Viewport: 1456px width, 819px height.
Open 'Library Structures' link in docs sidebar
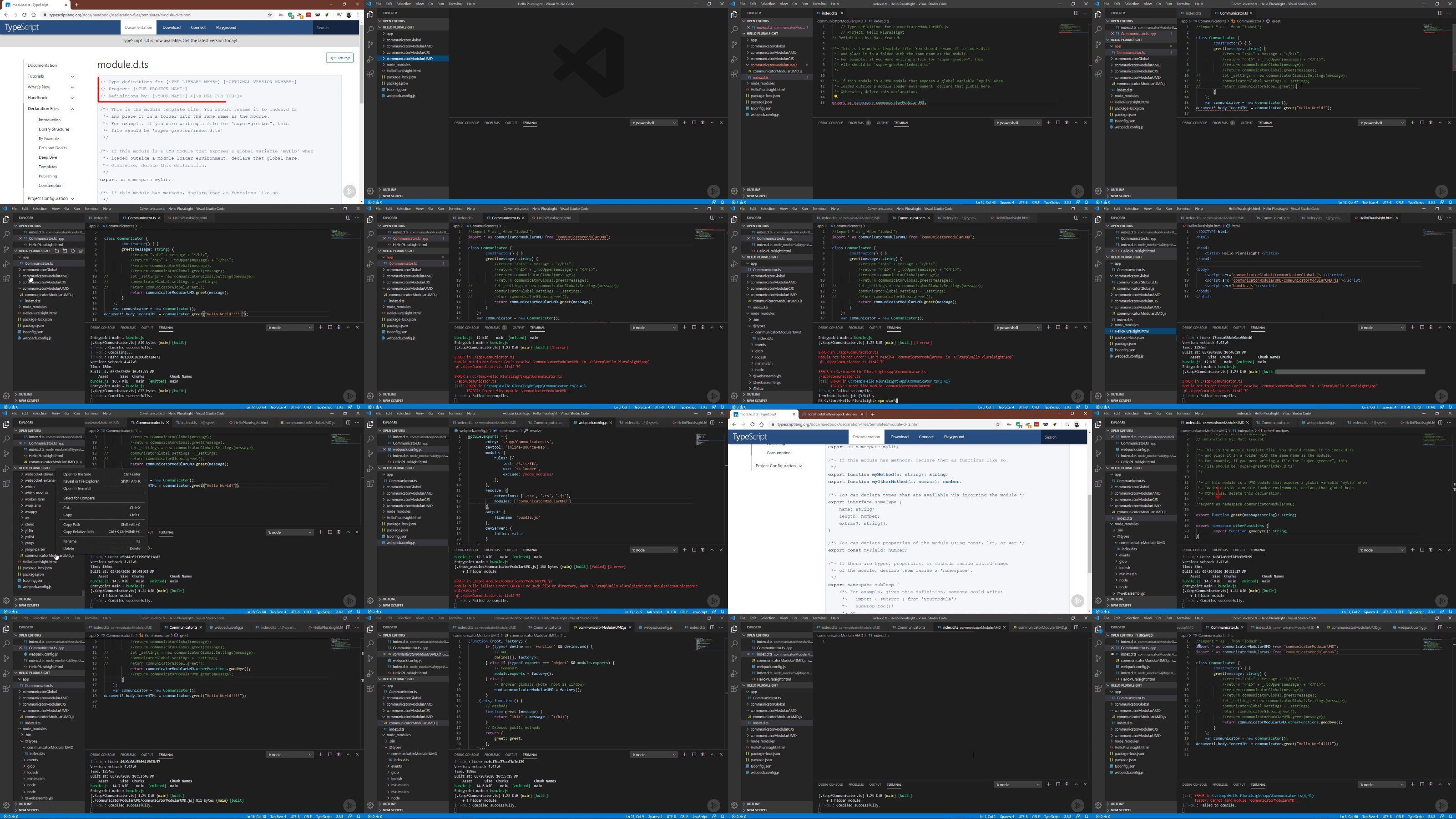[x=54, y=129]
